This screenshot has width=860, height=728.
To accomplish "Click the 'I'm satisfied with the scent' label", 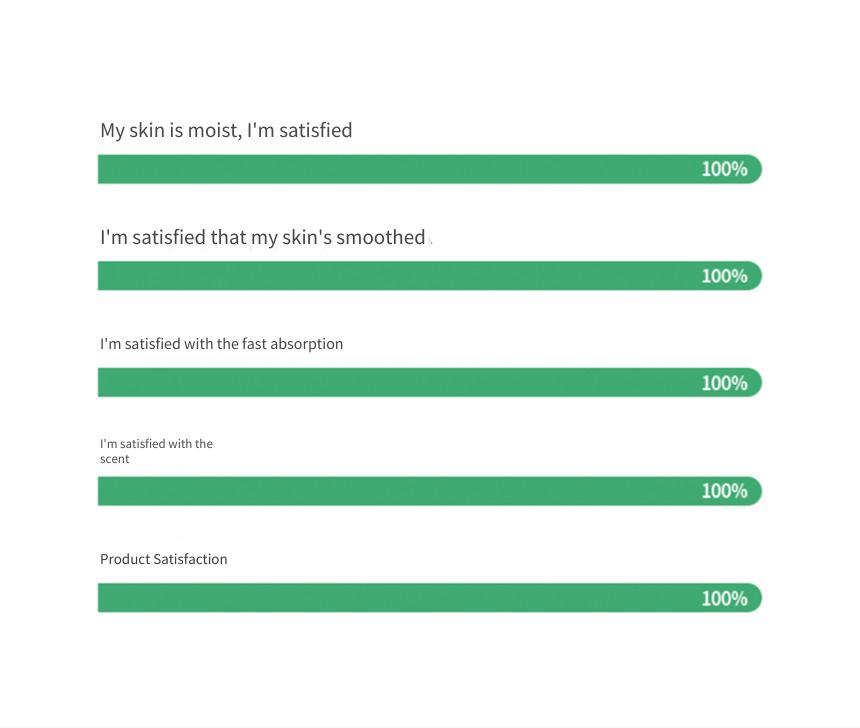I will (x=156, y=451).
